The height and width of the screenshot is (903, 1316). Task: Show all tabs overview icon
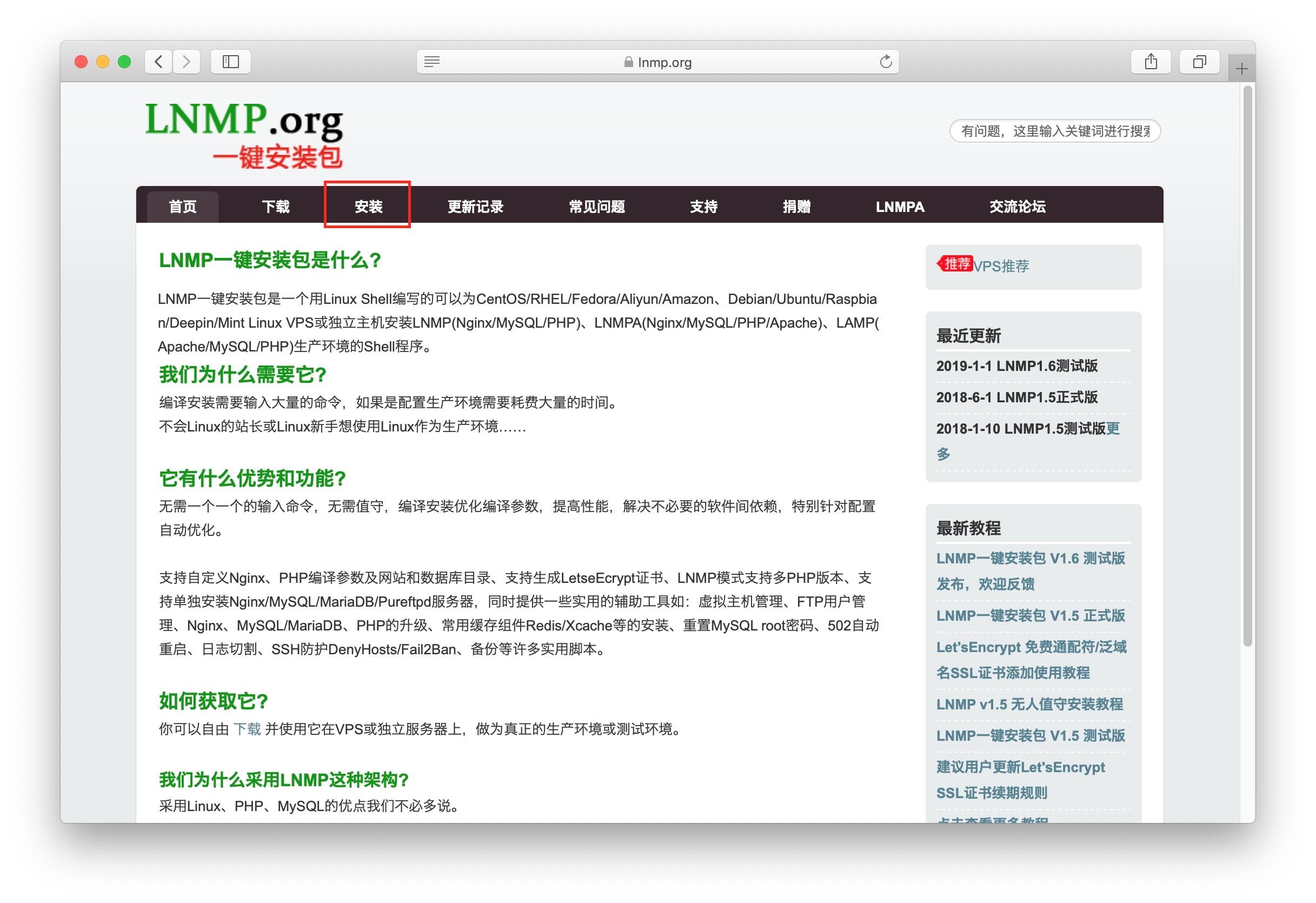[1199, 61]
